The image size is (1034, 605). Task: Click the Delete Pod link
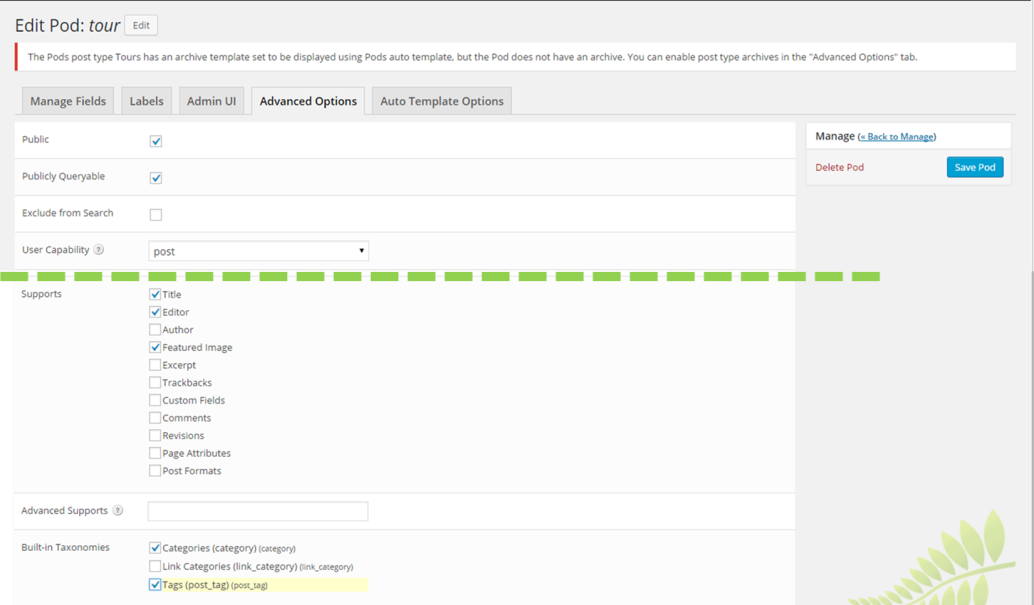tap(839, 167)
